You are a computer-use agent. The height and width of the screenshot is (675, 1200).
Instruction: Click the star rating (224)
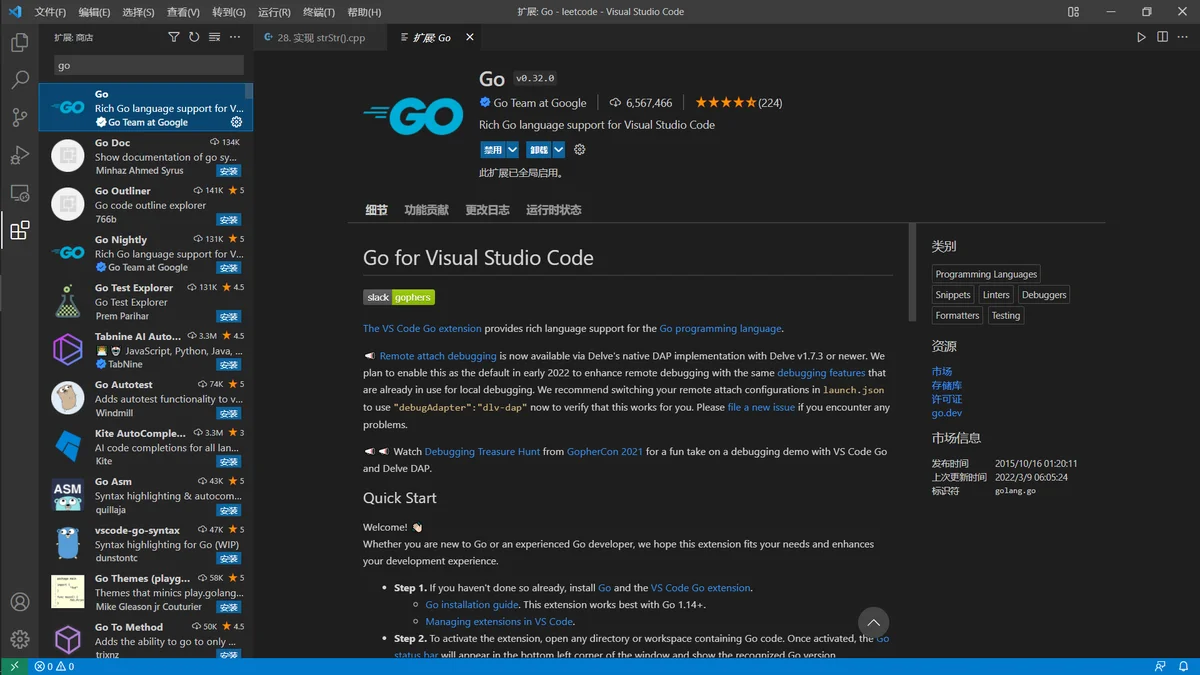tap(739, 103)
